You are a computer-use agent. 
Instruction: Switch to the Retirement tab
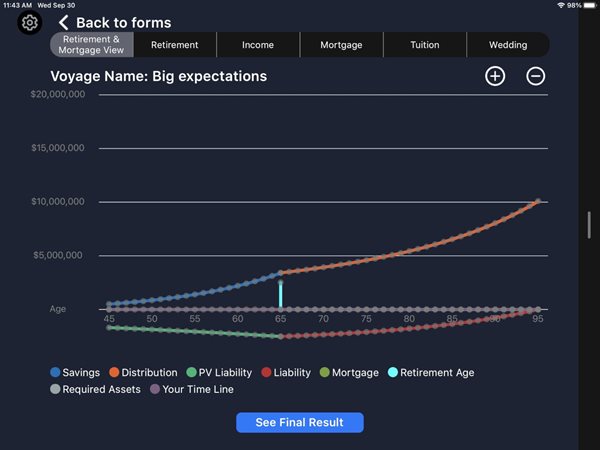tap(175, 45)
